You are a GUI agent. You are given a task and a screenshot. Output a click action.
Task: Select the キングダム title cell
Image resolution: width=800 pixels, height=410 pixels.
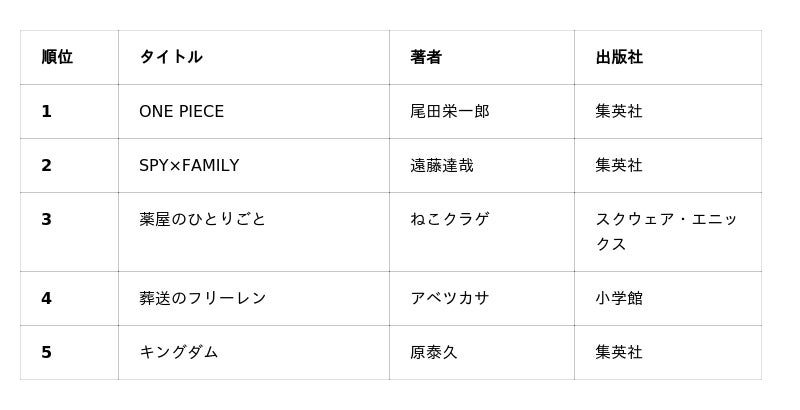(x=179, y=352)
